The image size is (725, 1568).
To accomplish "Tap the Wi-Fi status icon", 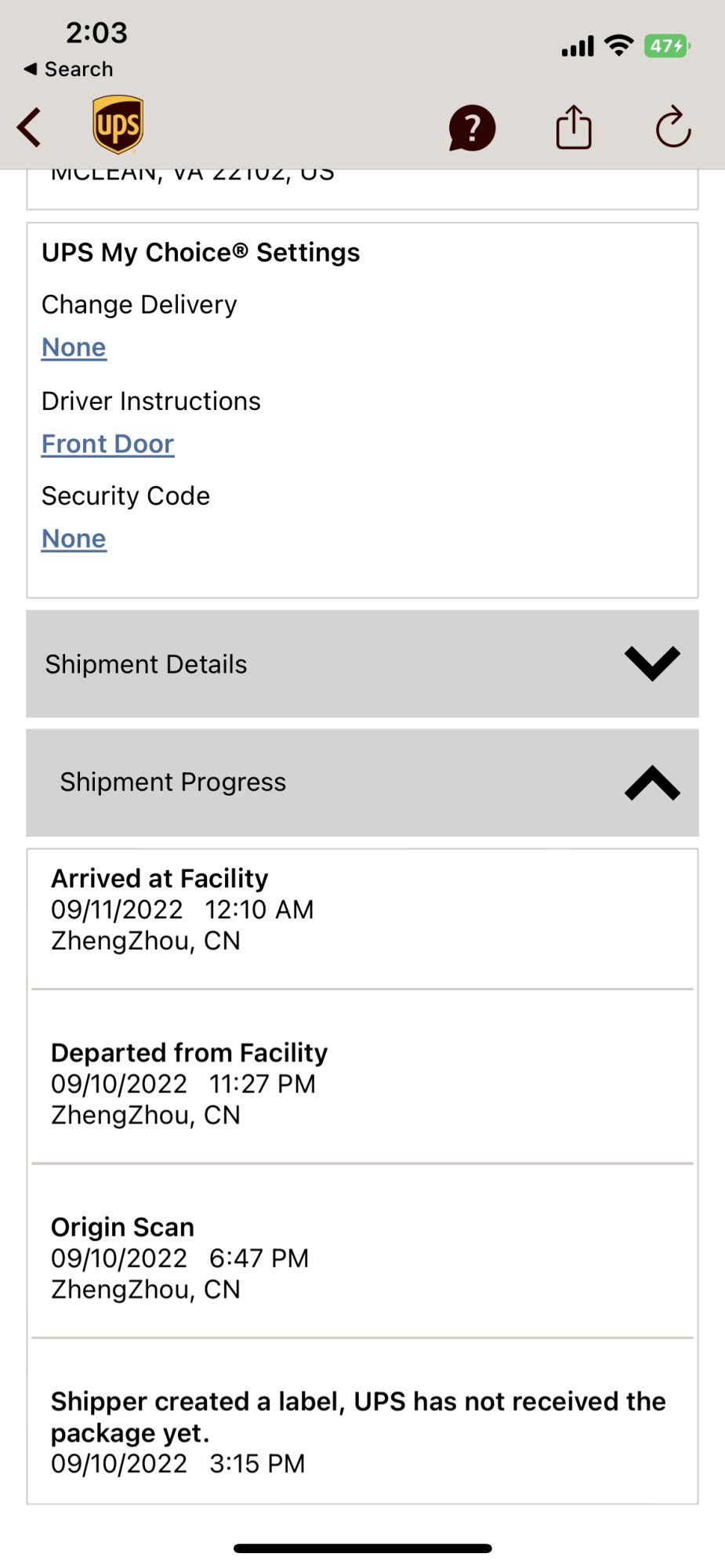I will (619, 46).
